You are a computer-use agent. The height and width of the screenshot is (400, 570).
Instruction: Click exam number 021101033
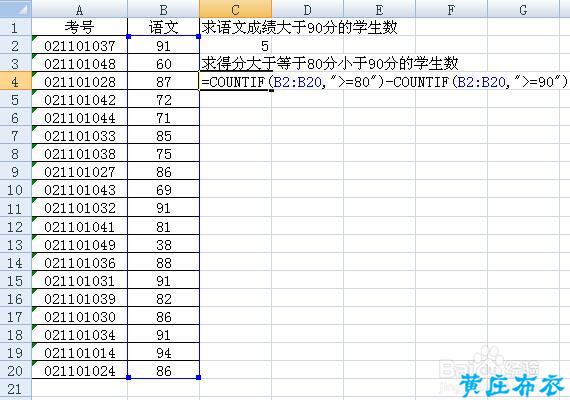coord(80,135)
